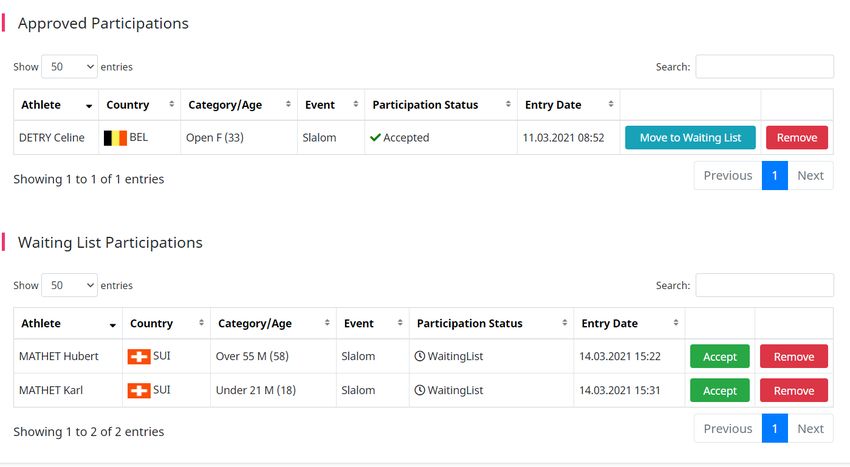Sort approved table by Athlete column arrow
850x467 pixels.
pos(89,106)
